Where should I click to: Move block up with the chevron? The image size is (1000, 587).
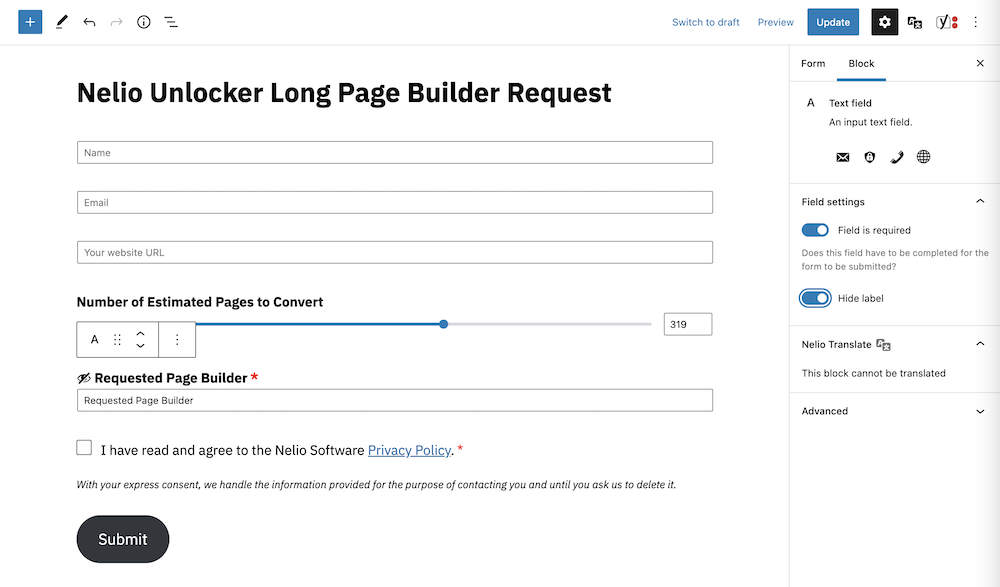[x=140, y=333]
